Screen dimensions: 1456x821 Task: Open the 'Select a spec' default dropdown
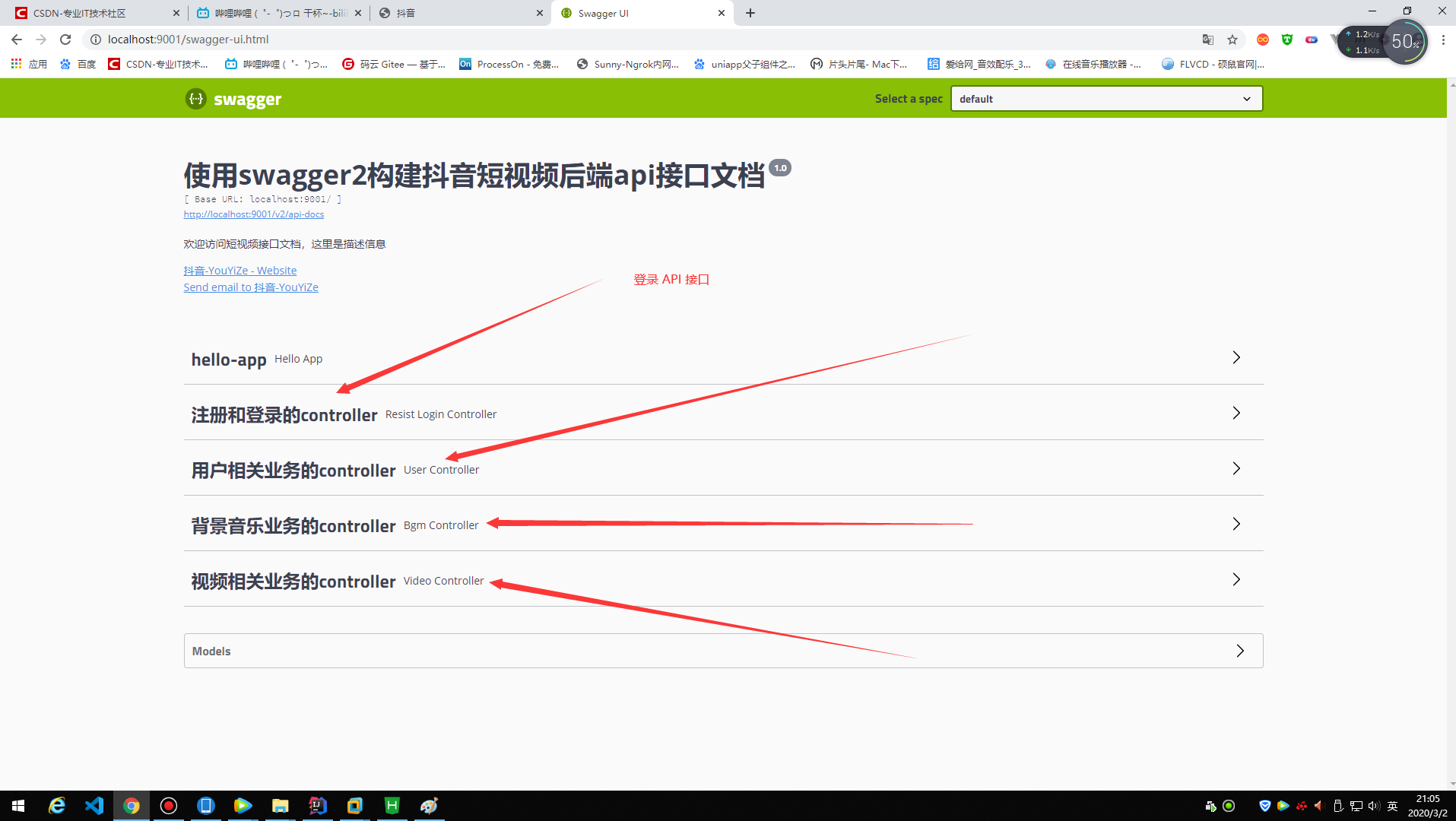[1106, 99]
